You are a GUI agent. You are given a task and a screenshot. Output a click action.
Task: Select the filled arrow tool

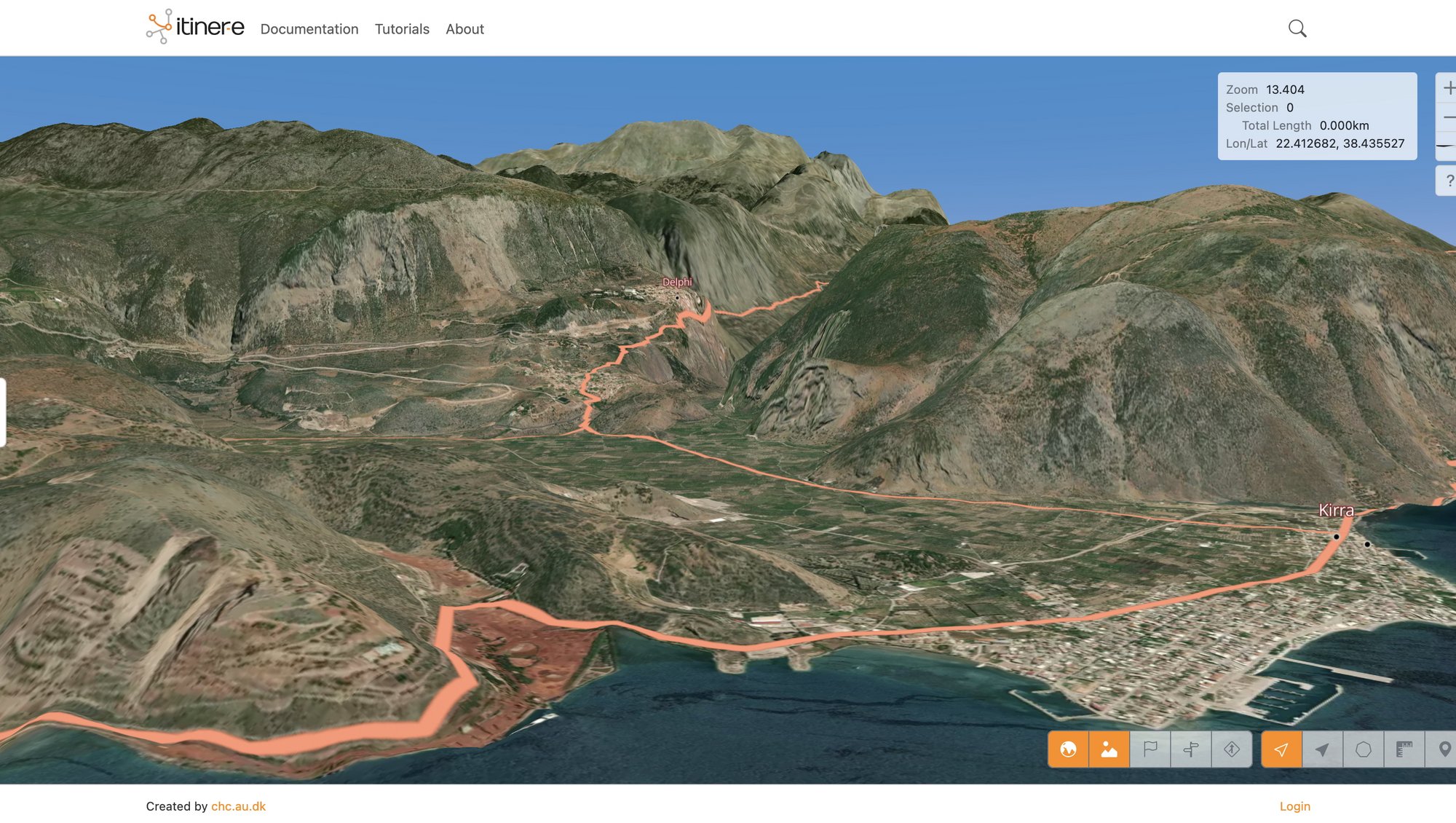tap(1322, 749)
